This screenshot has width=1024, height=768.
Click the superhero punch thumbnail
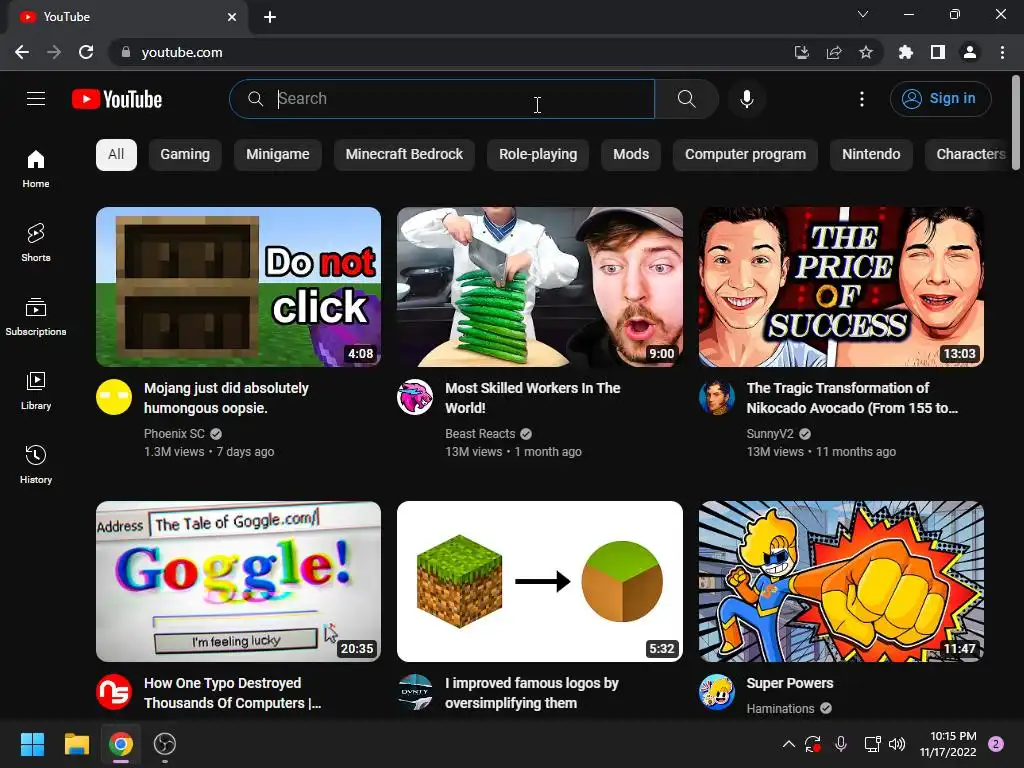841,581
